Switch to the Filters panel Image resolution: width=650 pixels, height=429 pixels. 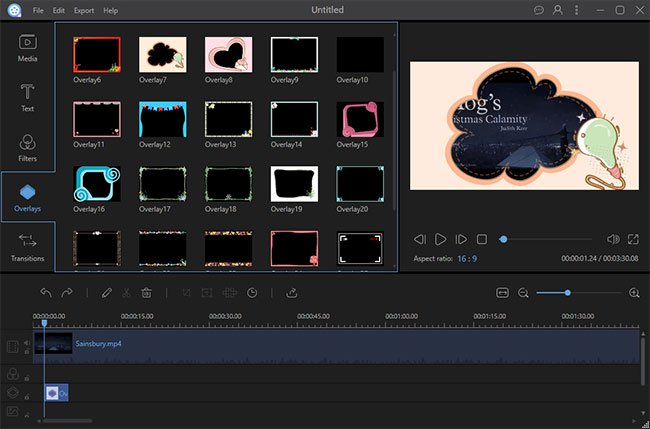(27, 148)
